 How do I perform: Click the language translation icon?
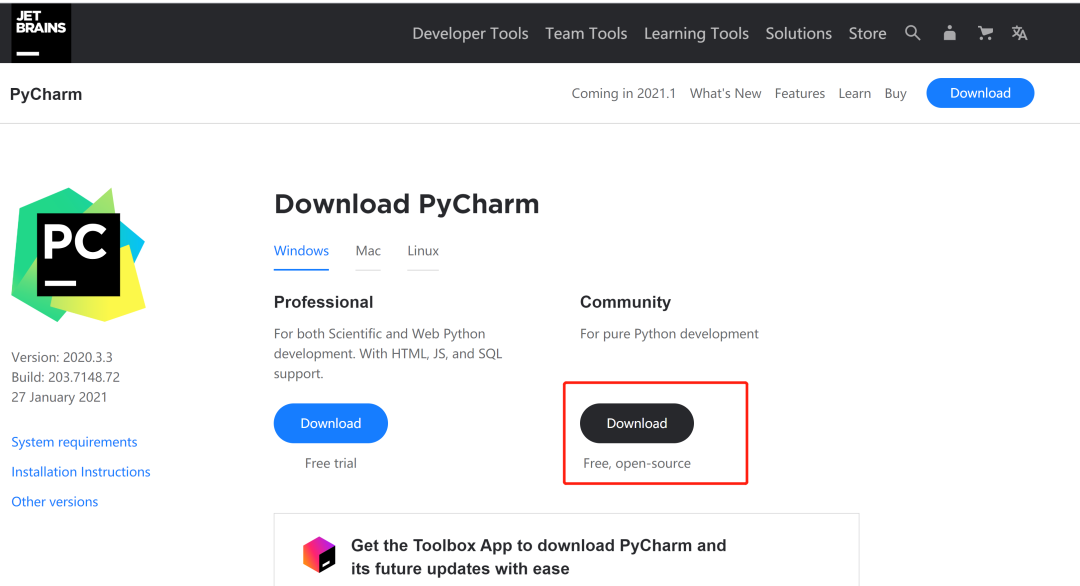click(1019, 33)
